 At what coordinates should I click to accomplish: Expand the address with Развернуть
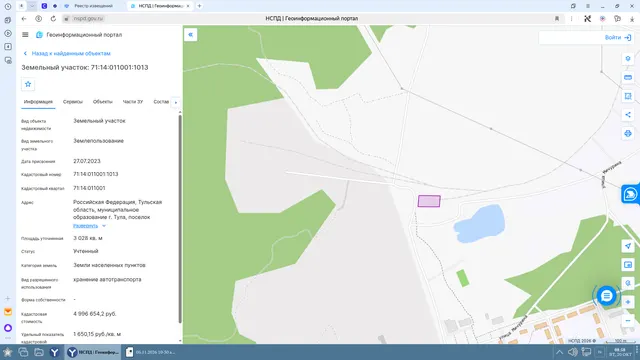coord(89,226)
